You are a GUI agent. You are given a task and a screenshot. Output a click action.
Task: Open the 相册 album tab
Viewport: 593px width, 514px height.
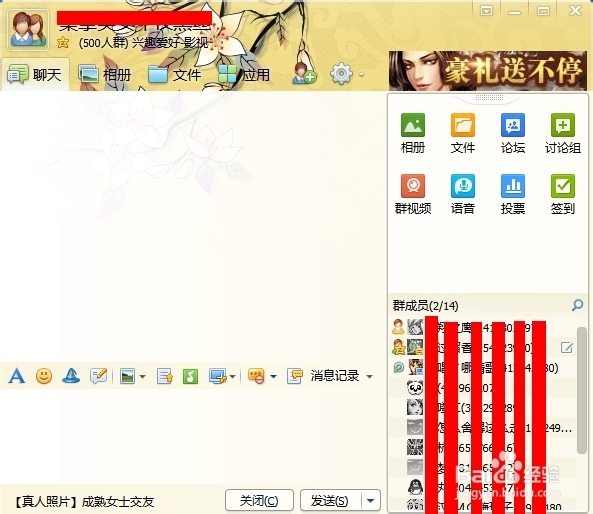(x=104, y=75)
